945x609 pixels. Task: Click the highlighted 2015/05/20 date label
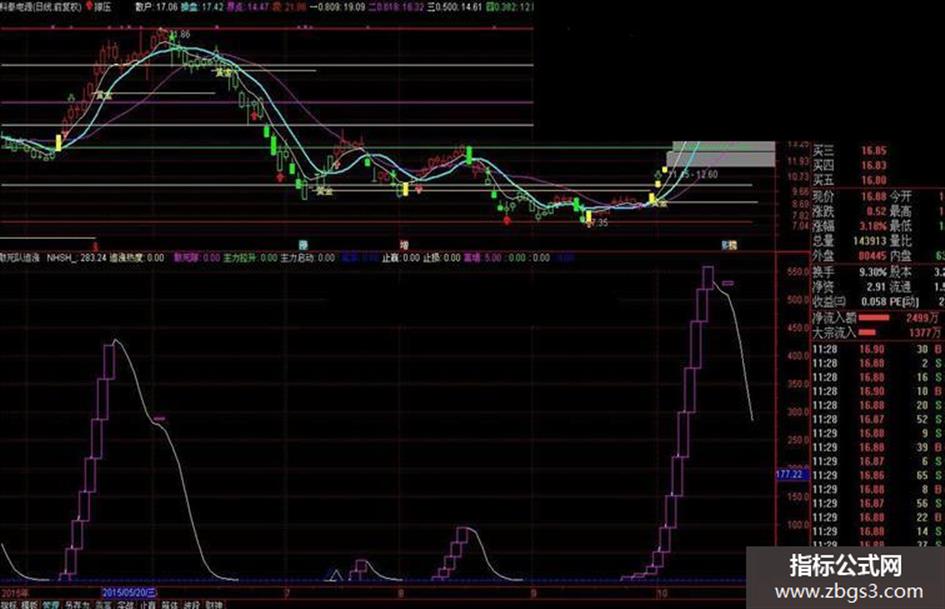coord(130,593)
